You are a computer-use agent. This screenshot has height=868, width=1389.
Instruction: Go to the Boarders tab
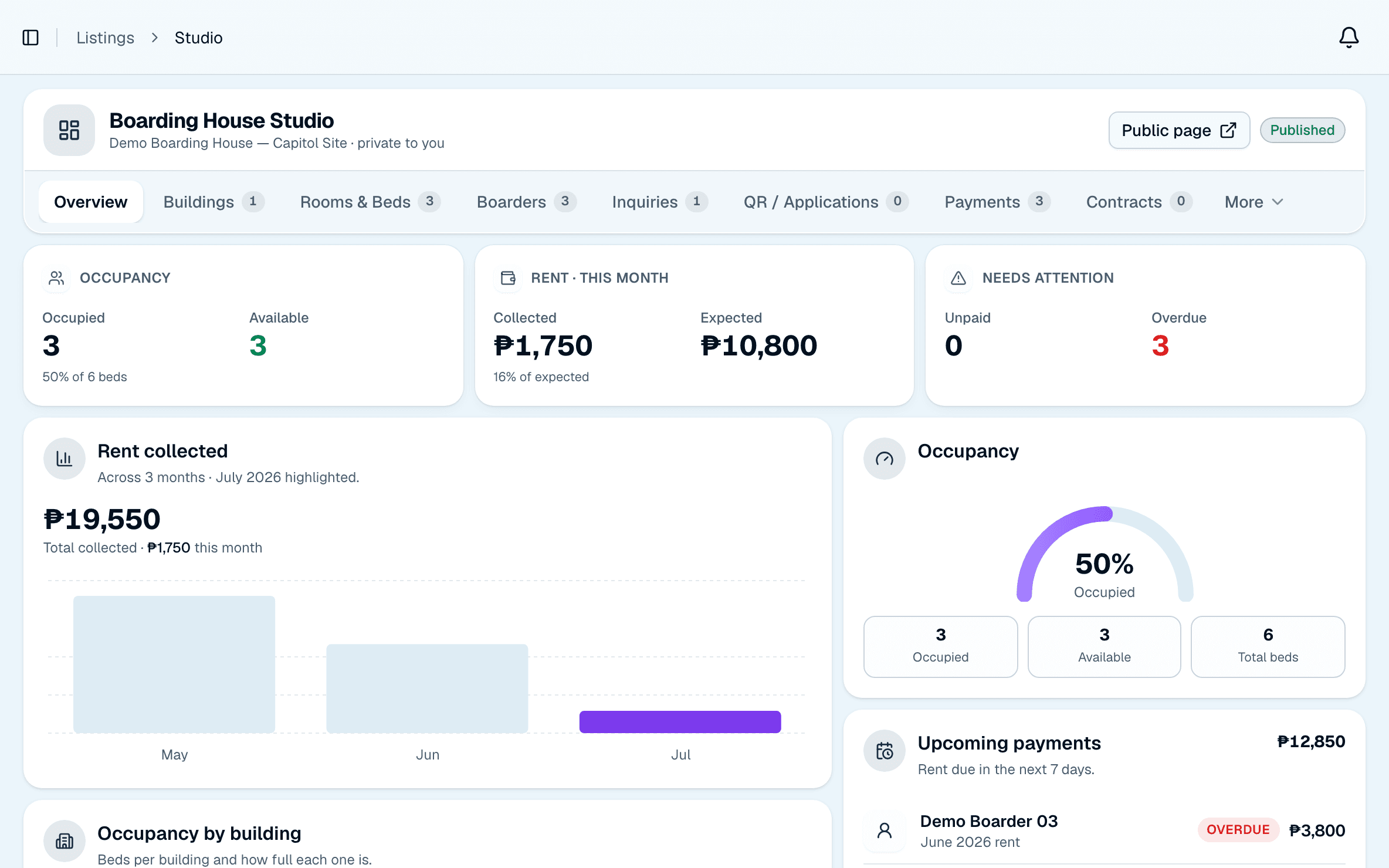[526, 202]
